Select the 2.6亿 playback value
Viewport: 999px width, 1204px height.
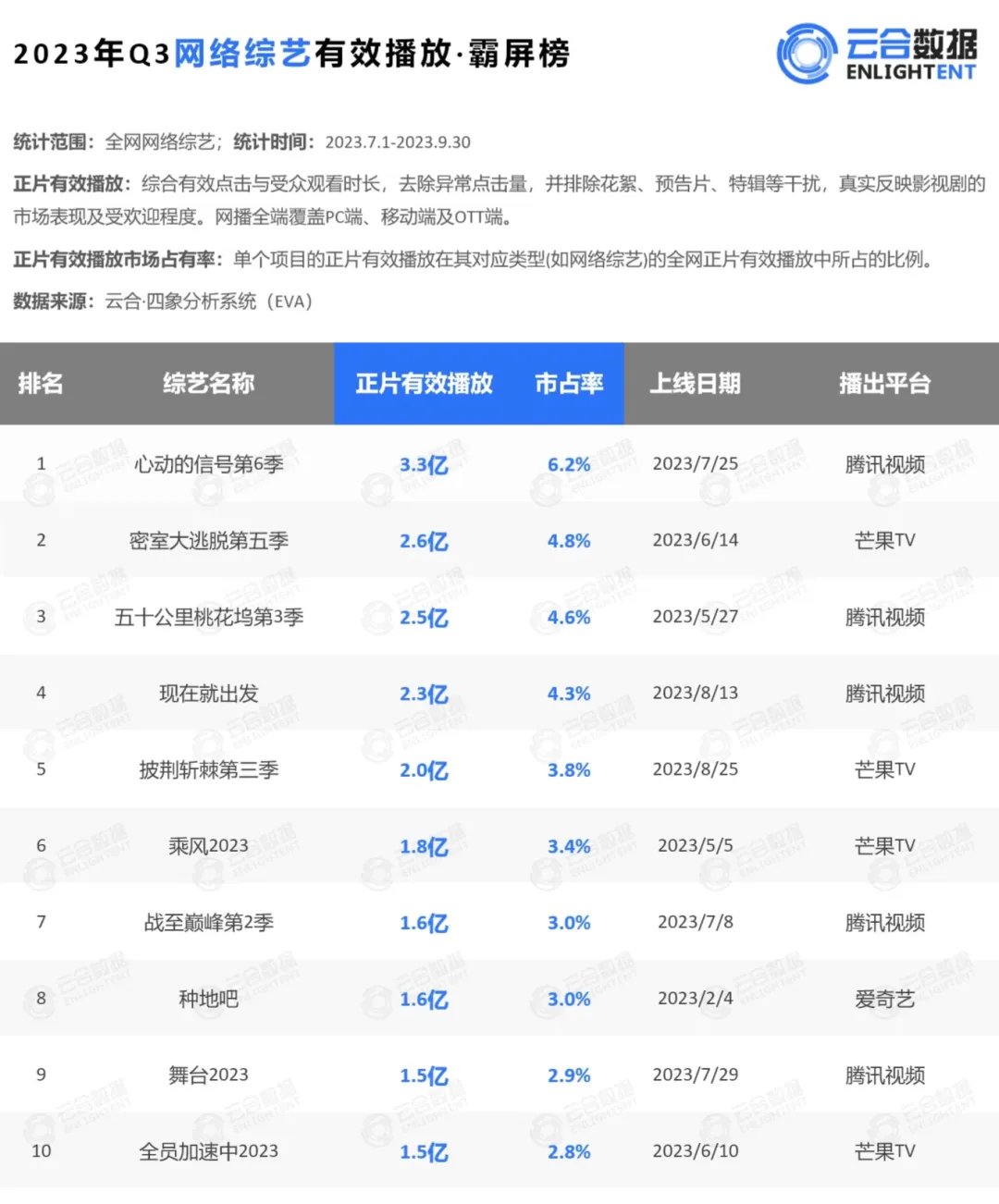[x=424, y=542]
